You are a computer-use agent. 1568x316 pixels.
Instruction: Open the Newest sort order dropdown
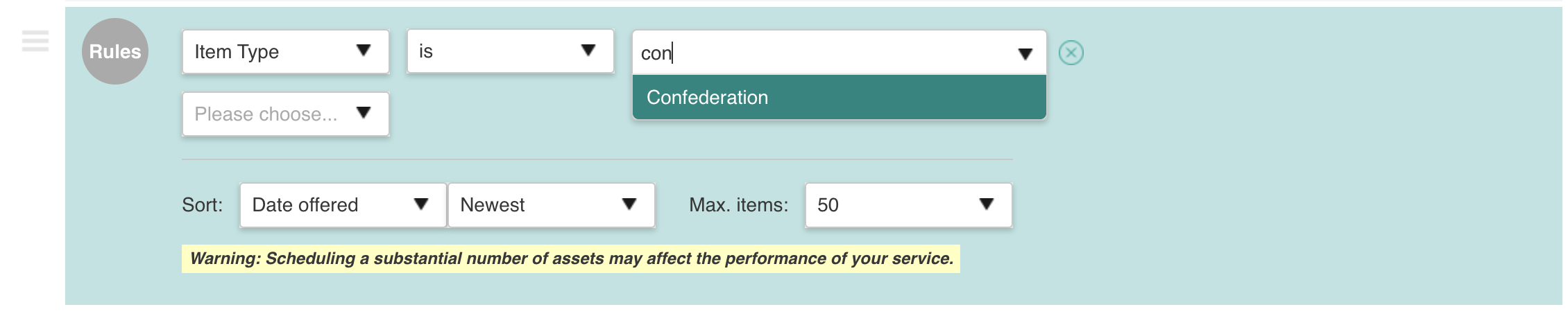pyautogui.click(x=552, y=205)
